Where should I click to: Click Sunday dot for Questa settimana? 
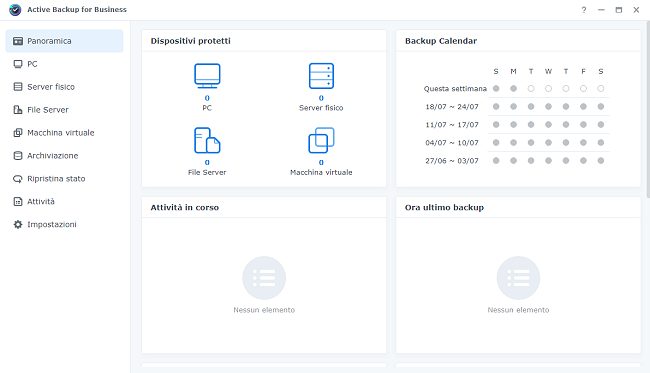tap(496, 88)
